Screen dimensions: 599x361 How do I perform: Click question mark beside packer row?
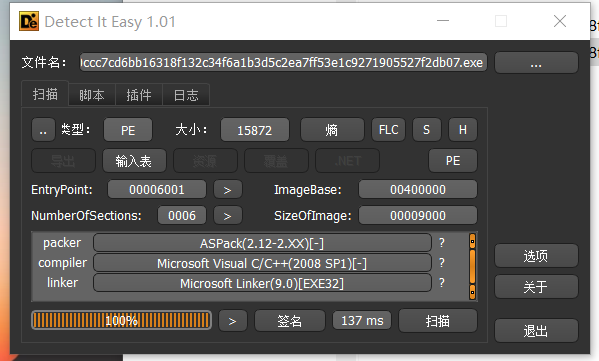click(442, 243)
